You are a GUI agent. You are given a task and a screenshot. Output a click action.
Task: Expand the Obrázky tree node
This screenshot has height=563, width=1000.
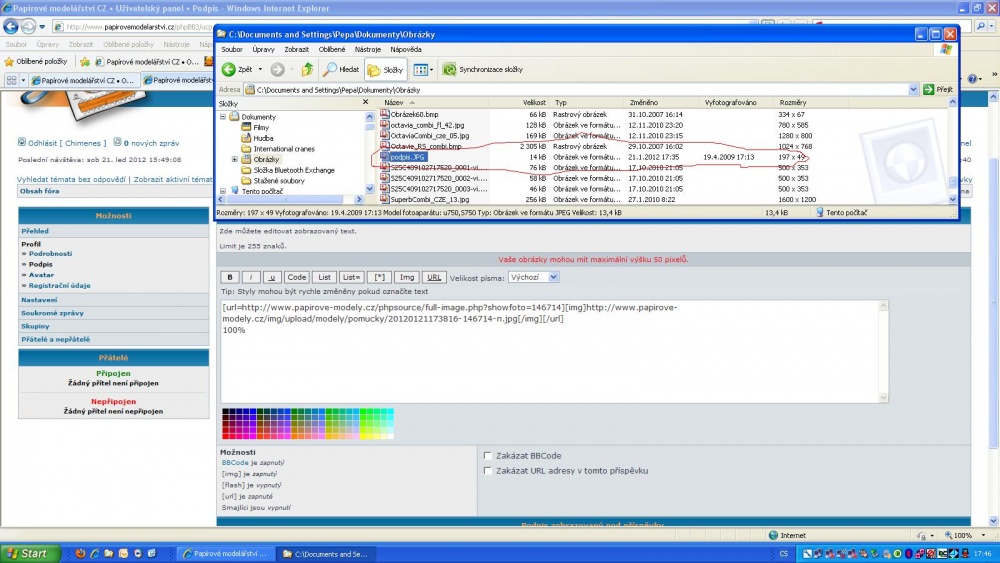pos(235,159)
